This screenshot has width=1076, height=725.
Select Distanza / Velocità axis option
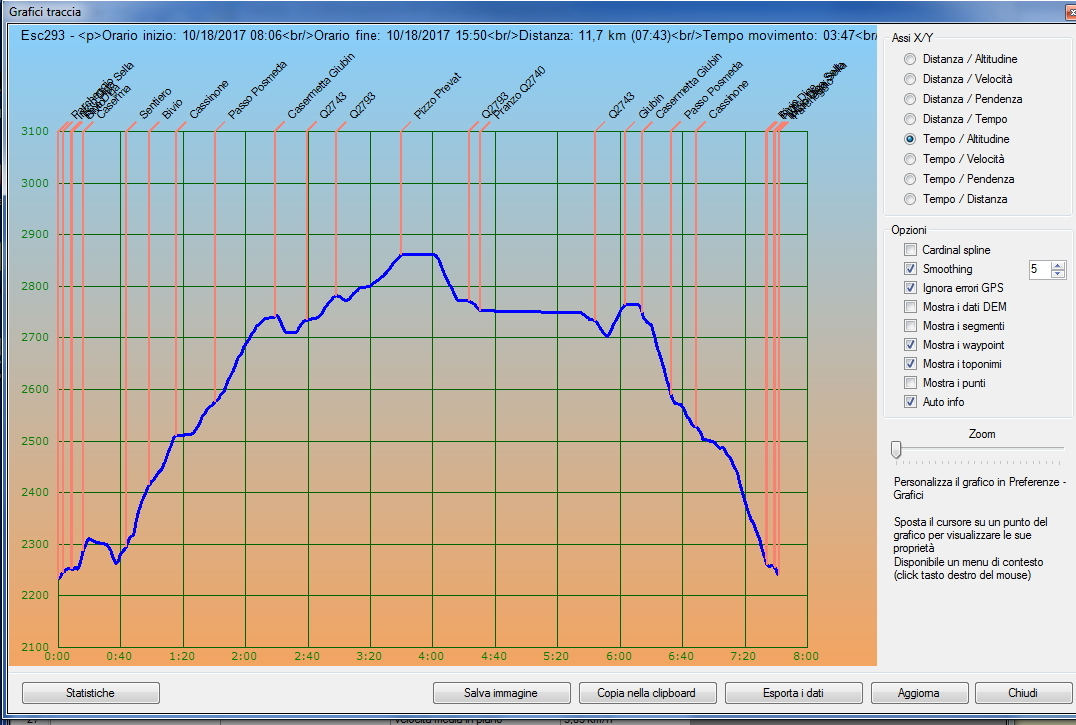click(909, 79)
